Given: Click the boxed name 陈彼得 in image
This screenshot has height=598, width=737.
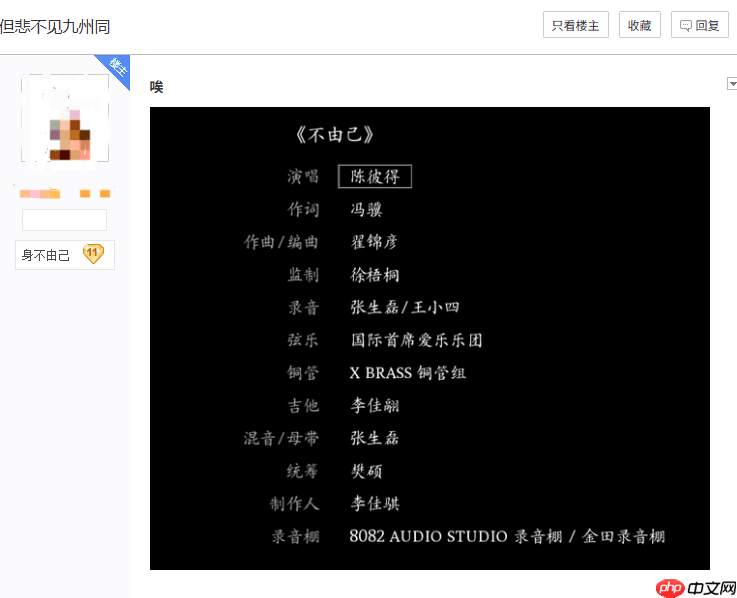Looking at the screenshot, I should pyautogui.click(x=375, y=176).
